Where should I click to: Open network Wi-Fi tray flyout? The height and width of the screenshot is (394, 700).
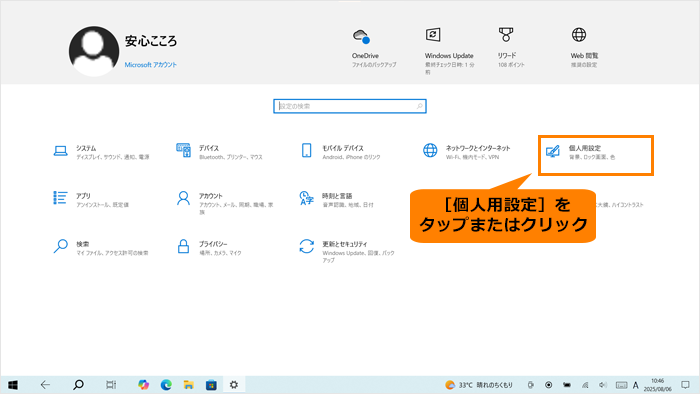pos(585,385)
